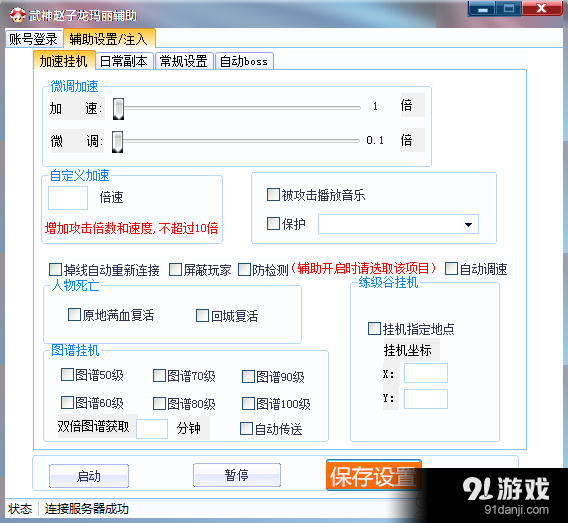
Task: Click the app icon in title bar
Action: [17, 15]
